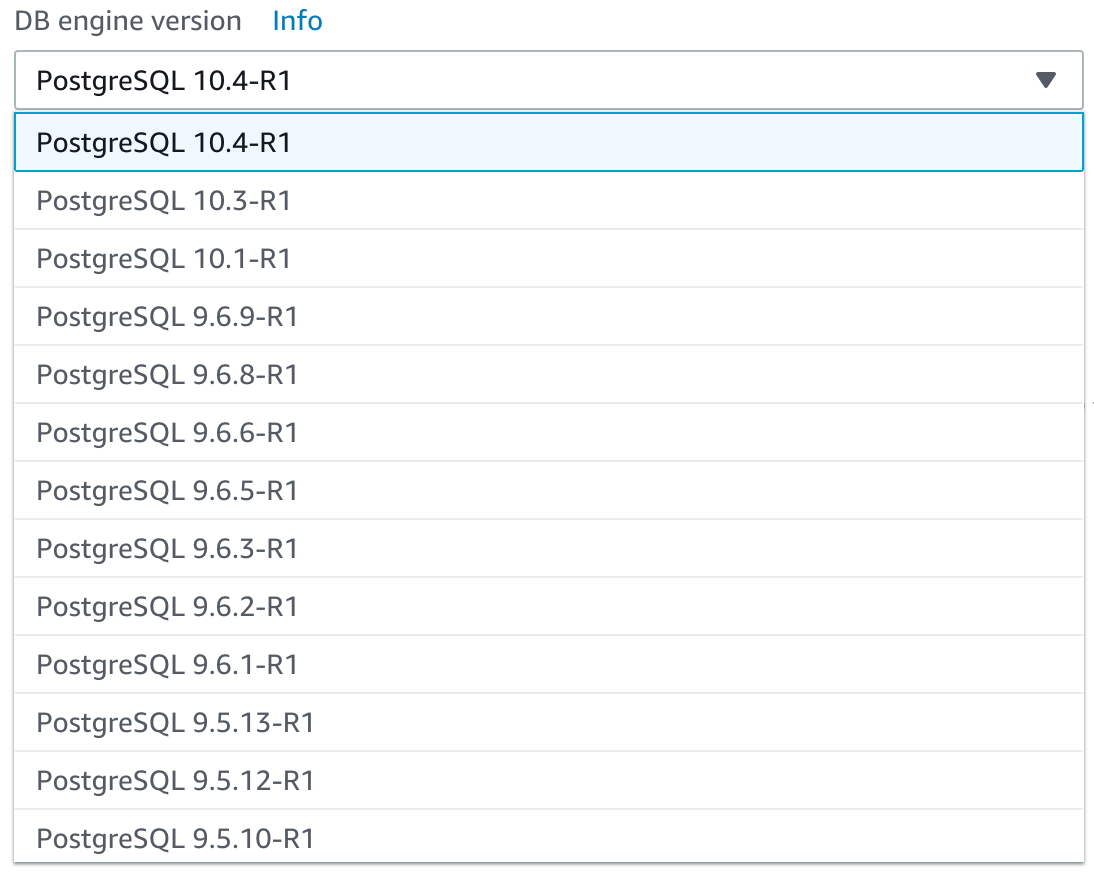This screenshot has height=874, width=1094.
Task: Click the DB engine version label
Action: coord(128,20)
